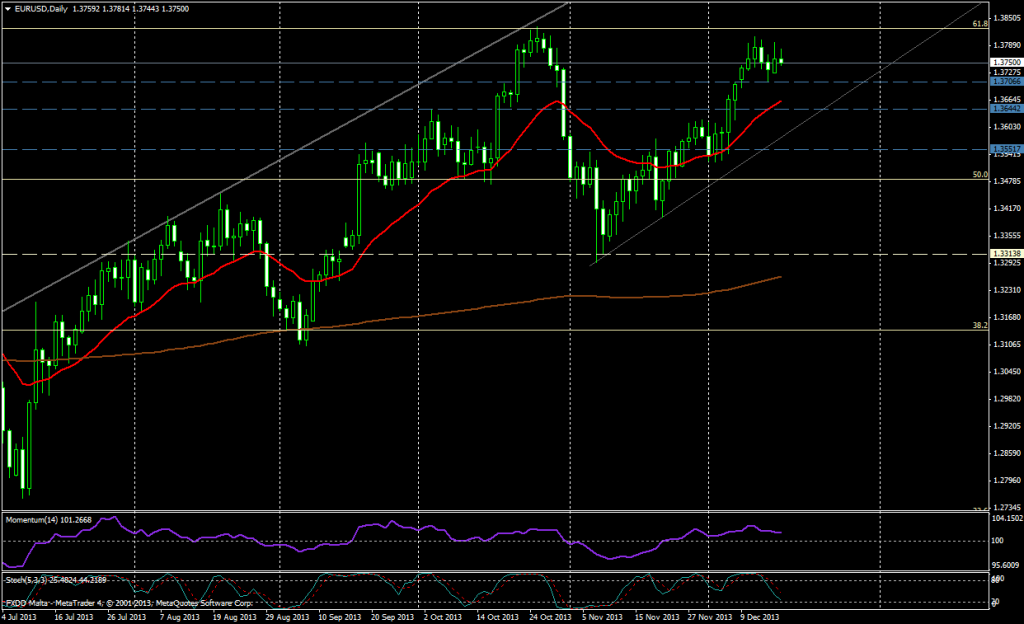Select the 9 Dec 2013 date label

[x=758, y=617]
